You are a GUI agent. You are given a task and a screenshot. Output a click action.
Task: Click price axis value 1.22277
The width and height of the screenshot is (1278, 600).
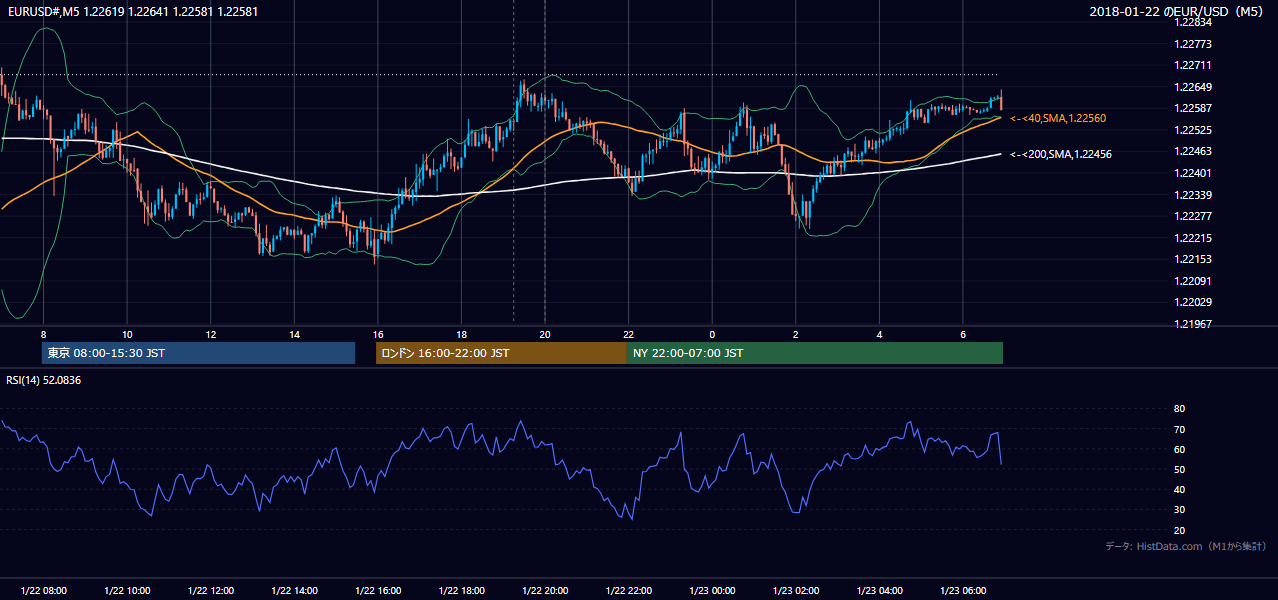pyautogui.click(x=1193, y=216)
